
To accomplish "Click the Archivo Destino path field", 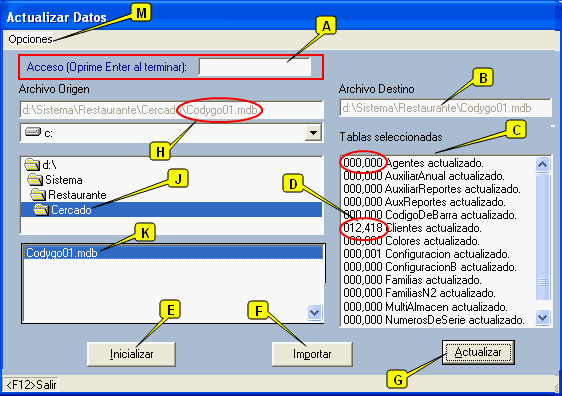I will tap(445, 108).
